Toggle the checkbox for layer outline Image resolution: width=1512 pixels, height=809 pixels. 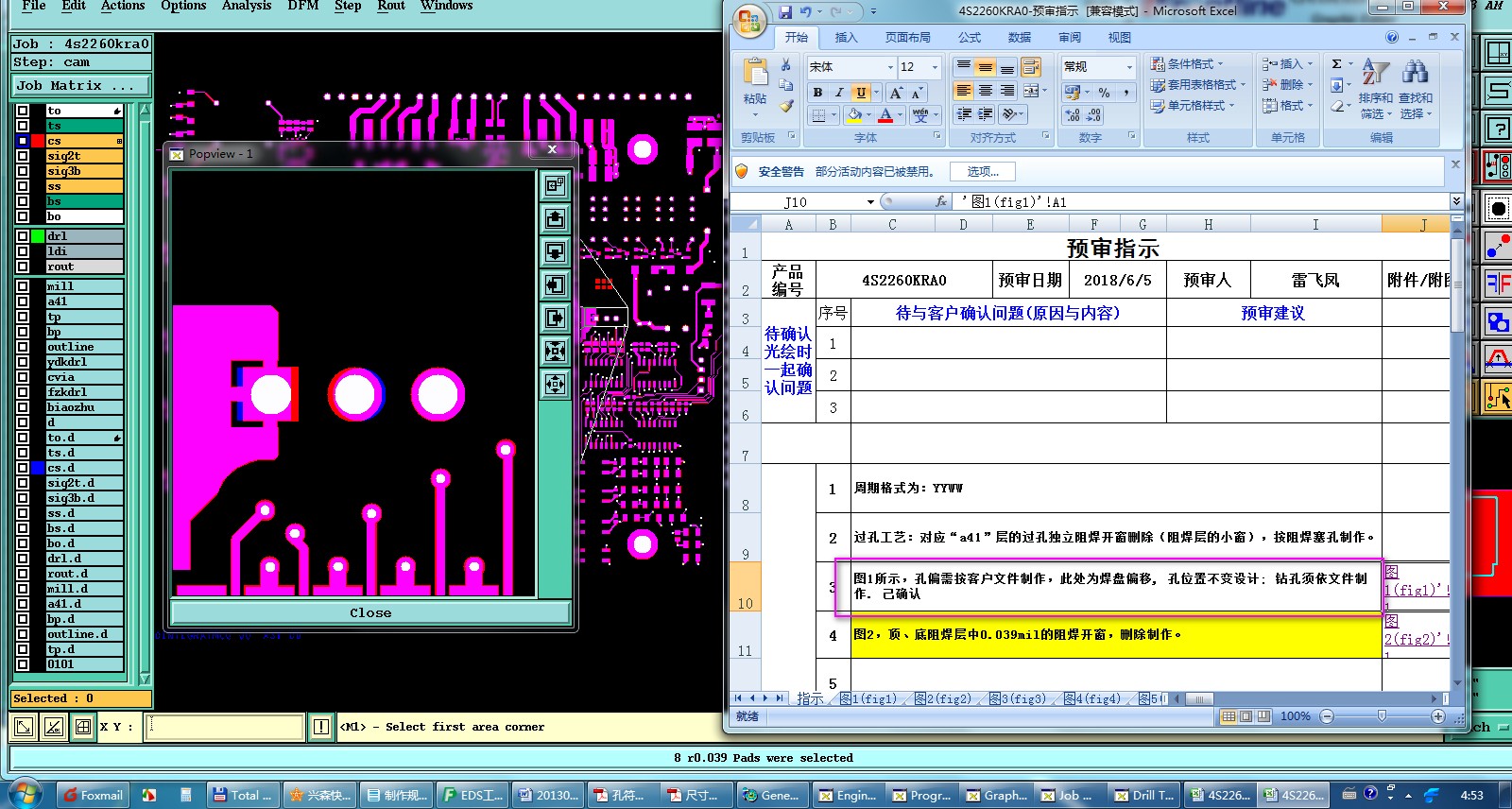coord(23,347)
